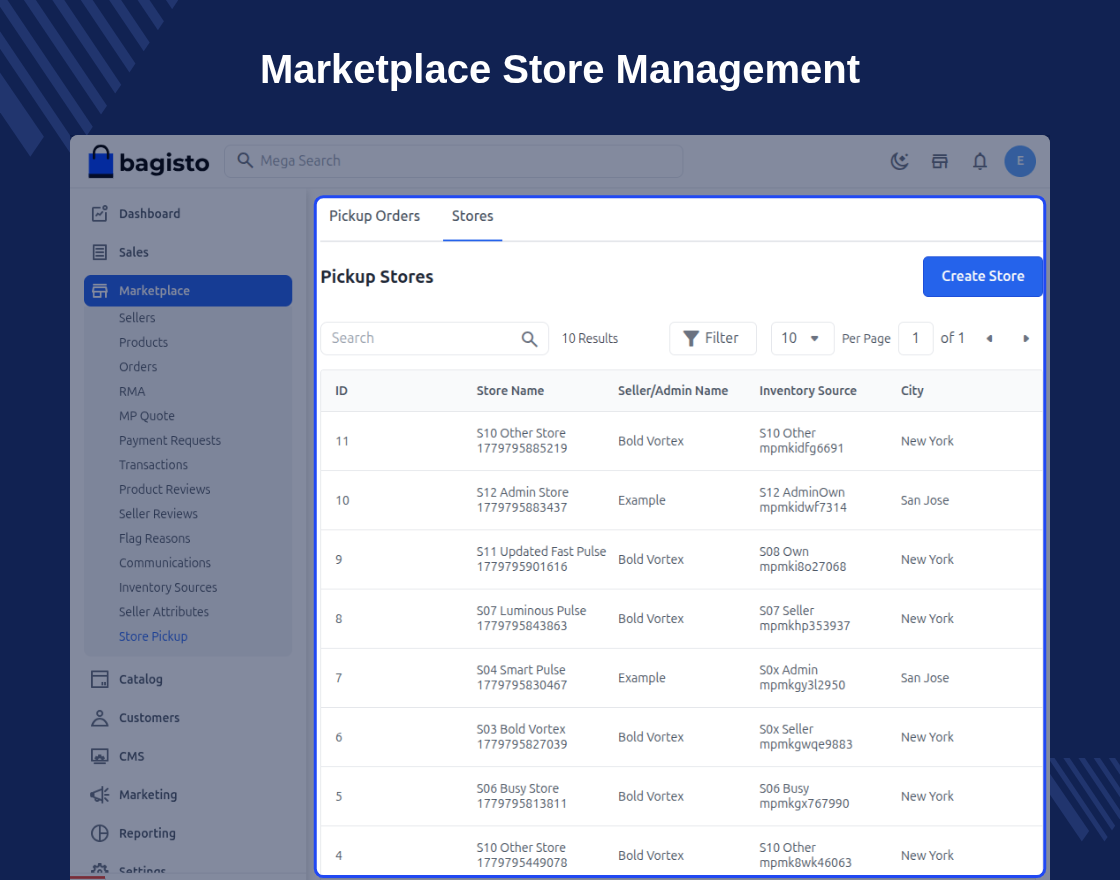The width and height of the screenshot is (1120, 880).
Task: Click the Sales sidebar icon
Action: click(x=100, y=252)
